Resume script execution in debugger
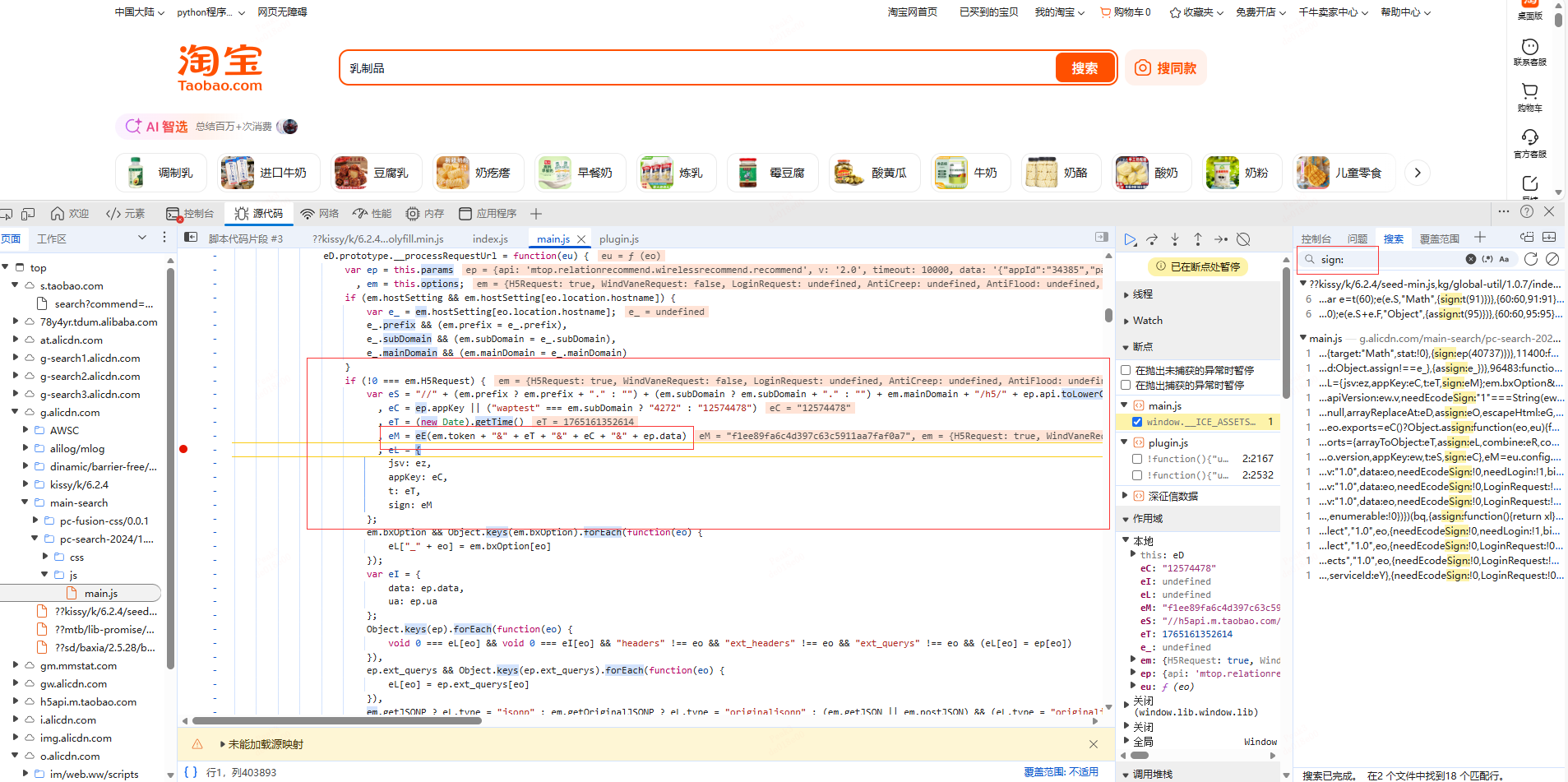Screen dimensions: 1568x782 1131,239
